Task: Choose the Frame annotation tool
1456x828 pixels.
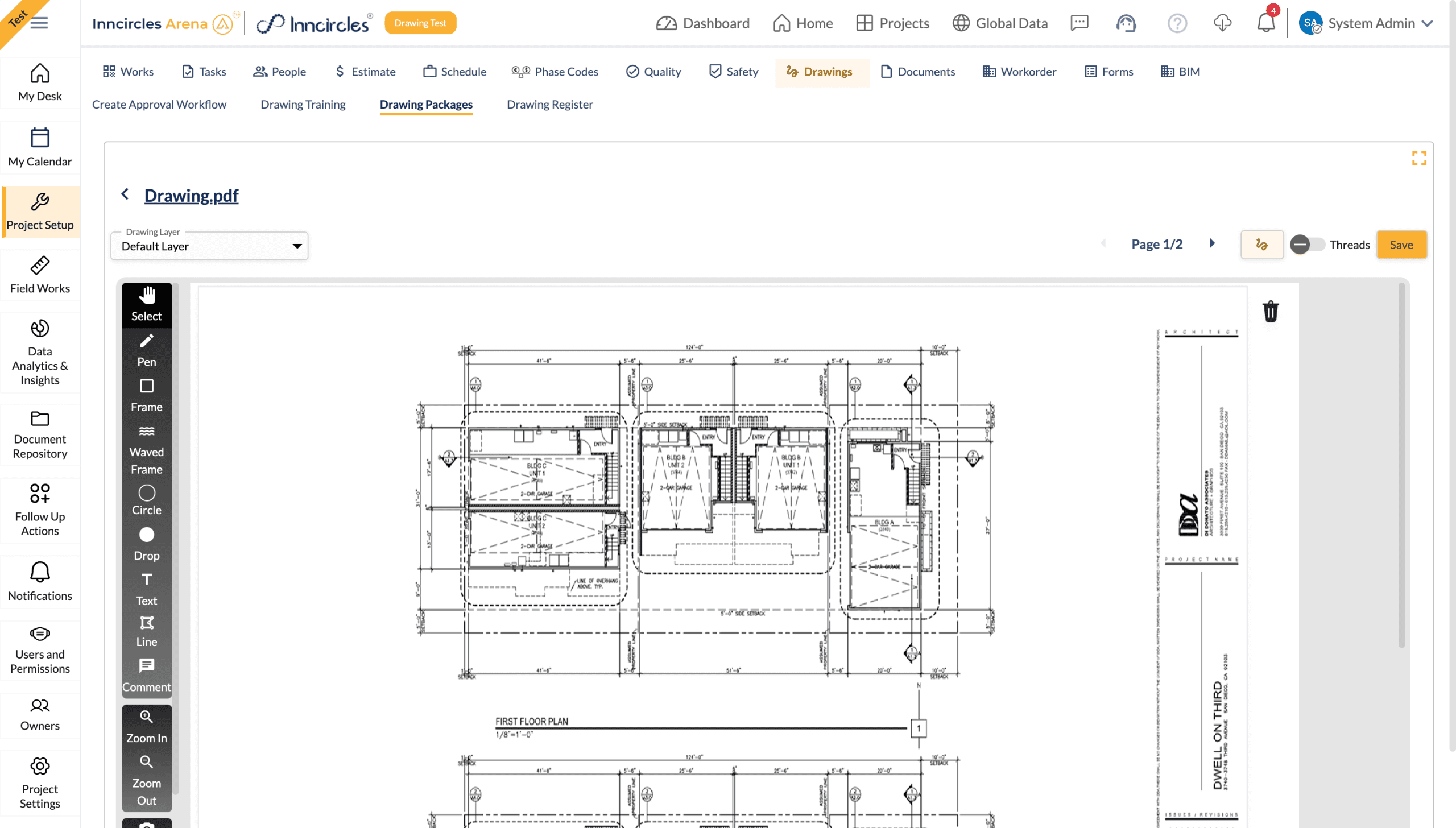Action: point(147,396)
